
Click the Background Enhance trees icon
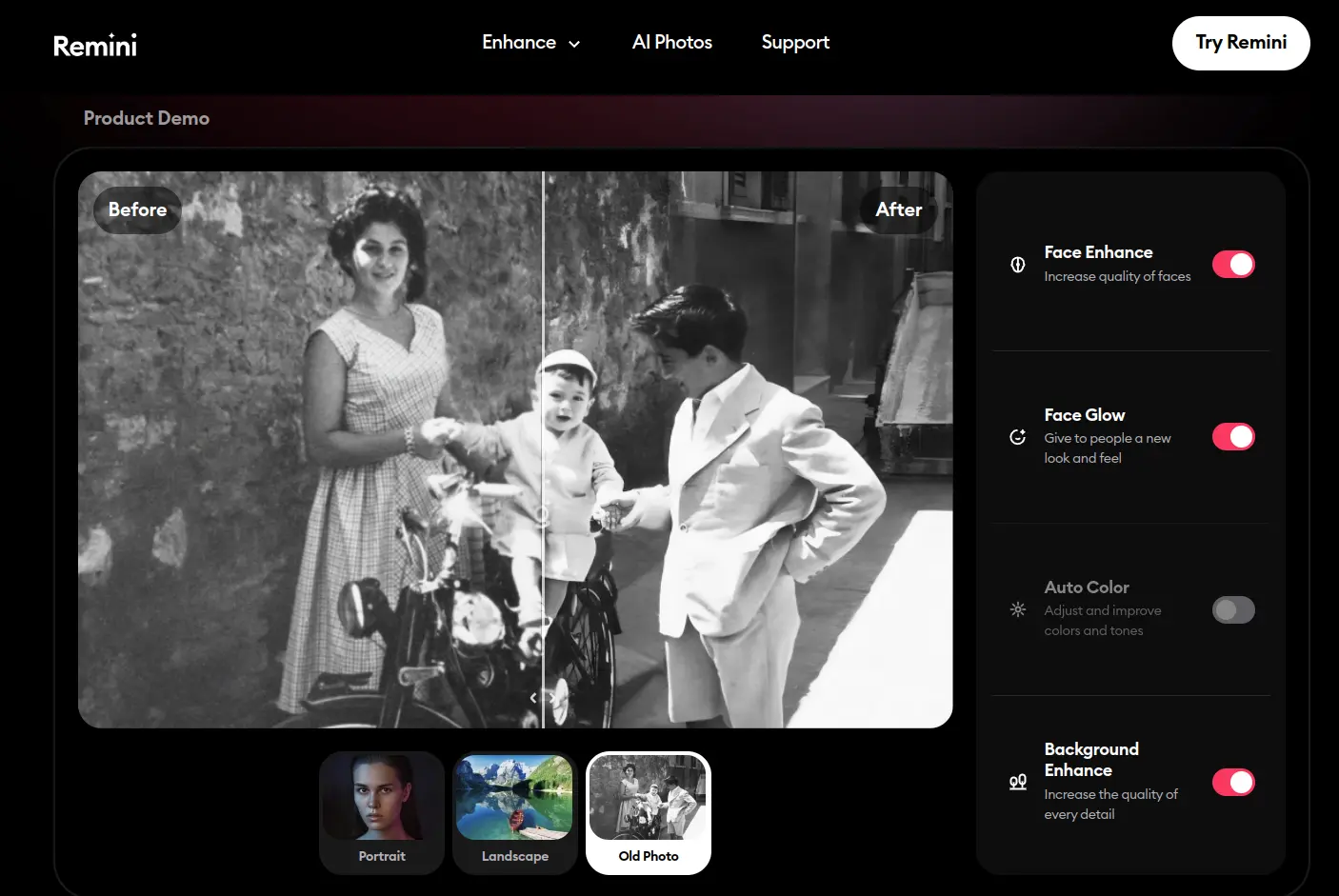pos(1017,782)
